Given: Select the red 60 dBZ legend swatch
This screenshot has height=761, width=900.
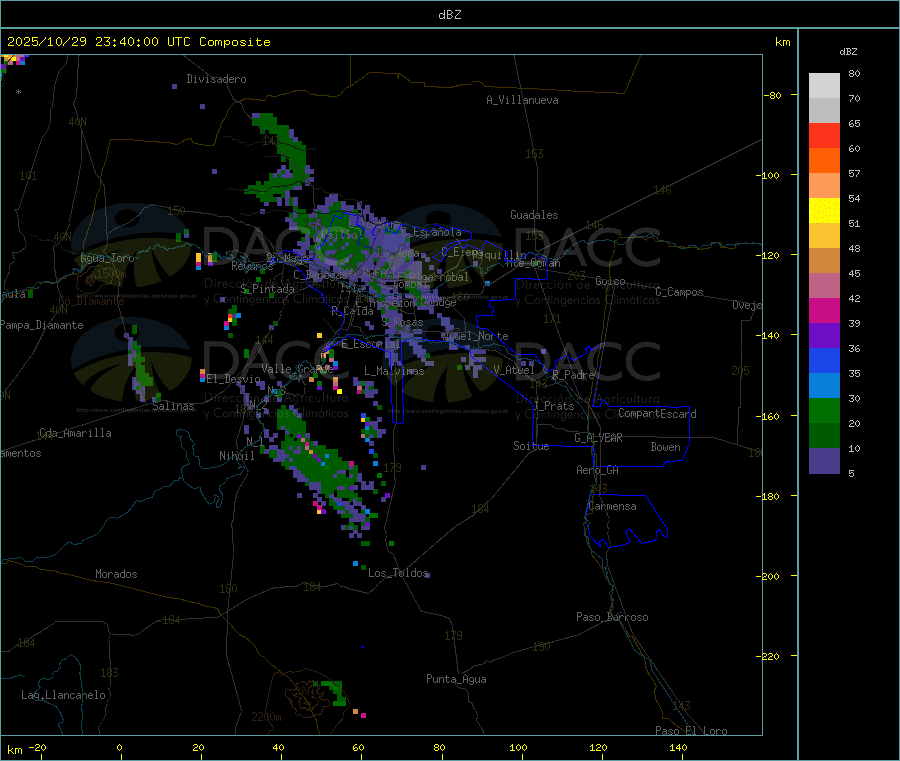Looking at the screenshot, I should [824, 135].
